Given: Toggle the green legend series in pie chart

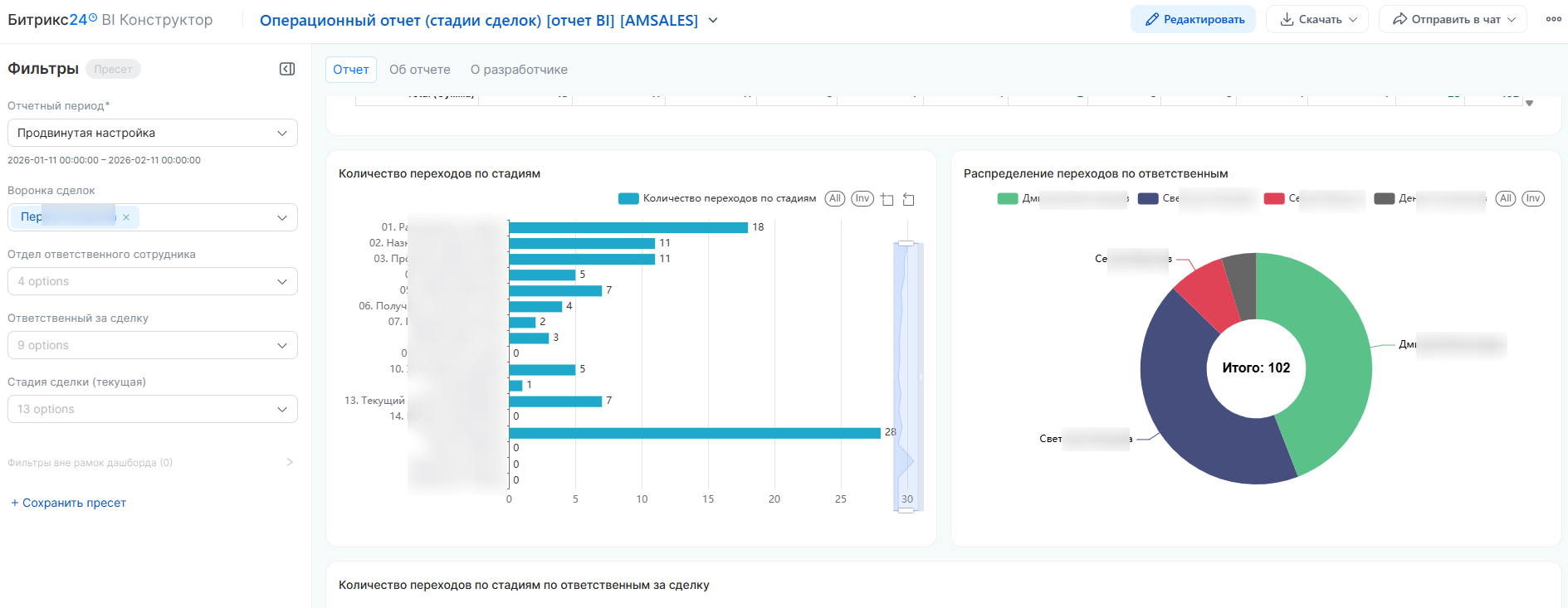Looking at the screenshot, I should (x=1008, y=198).
